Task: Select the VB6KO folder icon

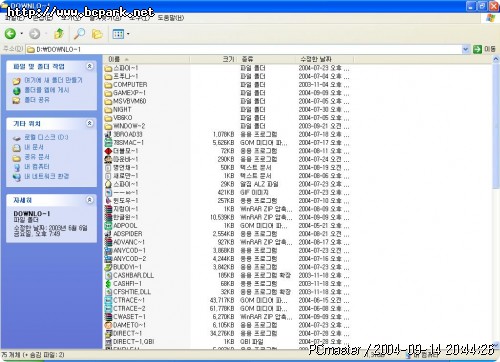Action: click(x=108, y=118)
